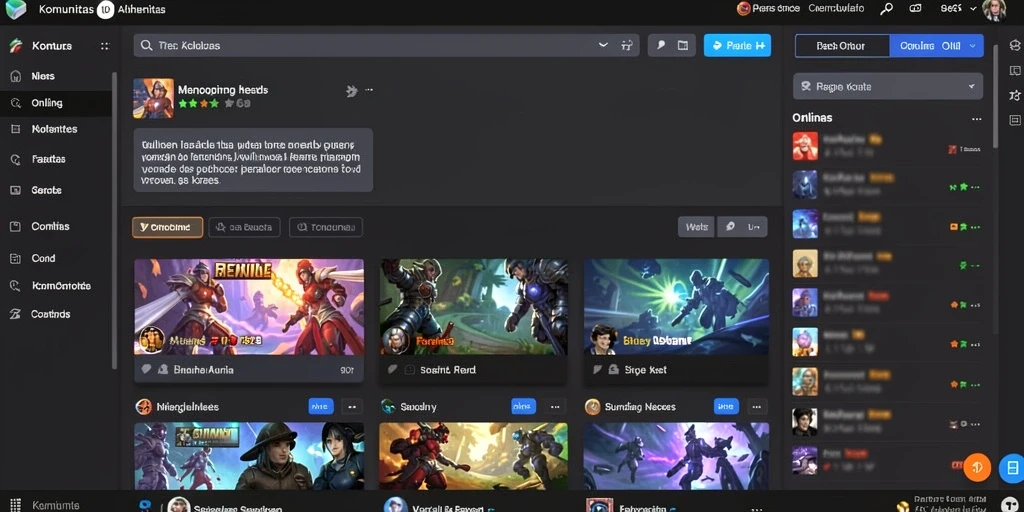This screenshot has height=512, width=1024.
Task: Click the Komuras logo icon in the sidebar
Action: 16,46
